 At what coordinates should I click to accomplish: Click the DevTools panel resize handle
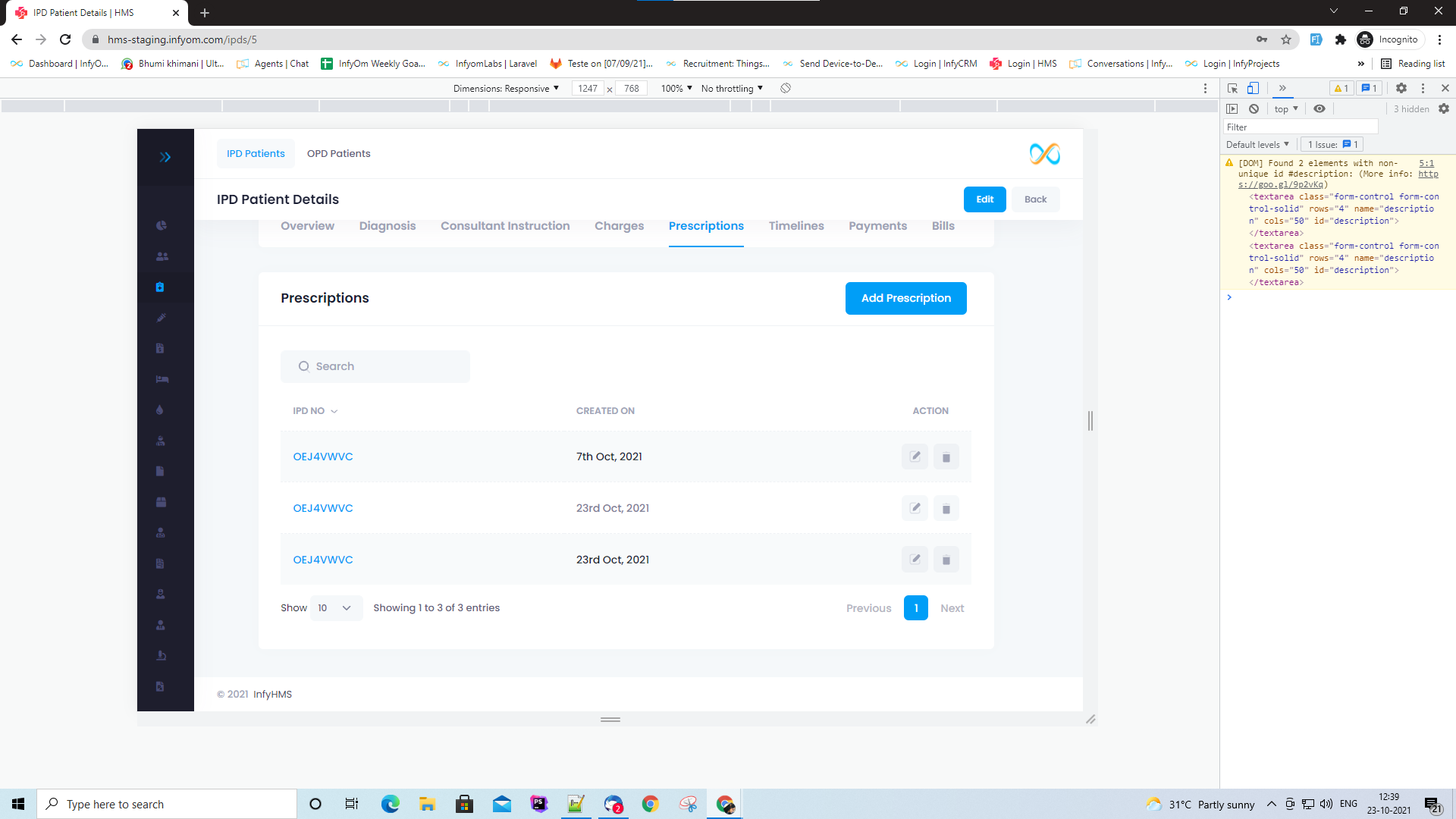point(1090,421)
